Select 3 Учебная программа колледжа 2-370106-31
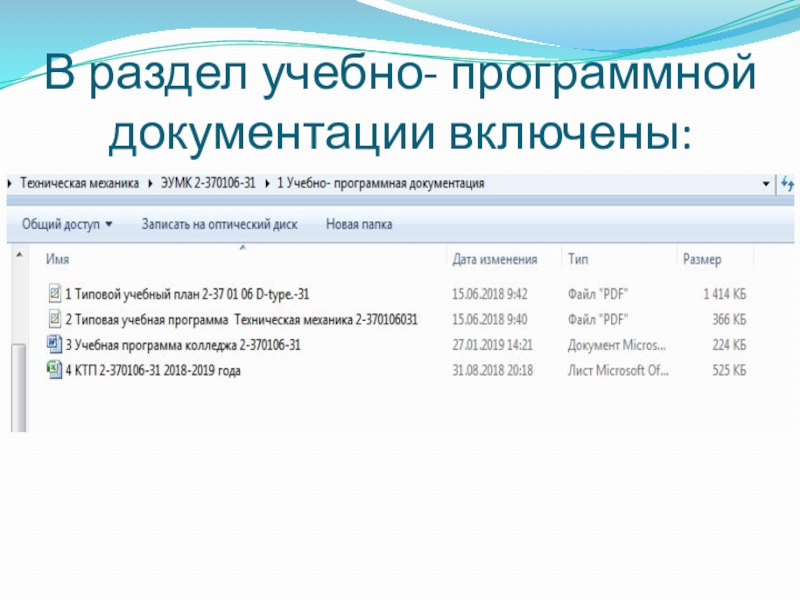Screen dimensions: 800x600 click(x=183, y=345)
